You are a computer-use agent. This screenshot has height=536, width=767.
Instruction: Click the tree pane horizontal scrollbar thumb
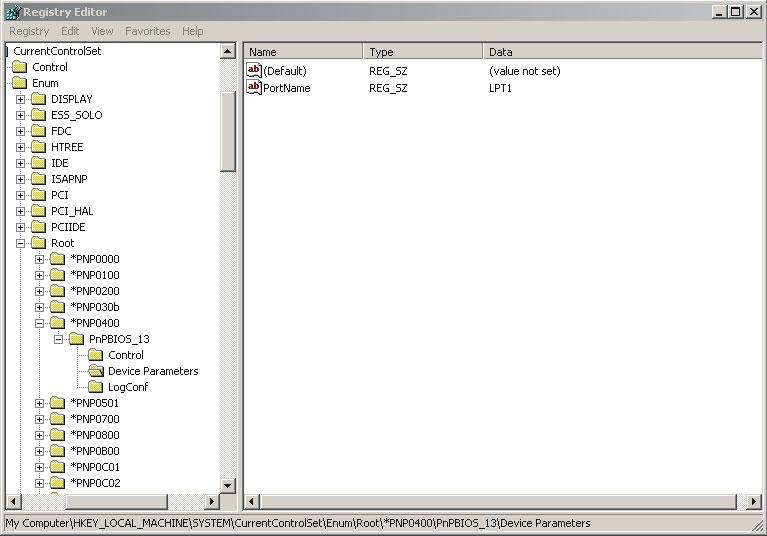click(116, 502)
